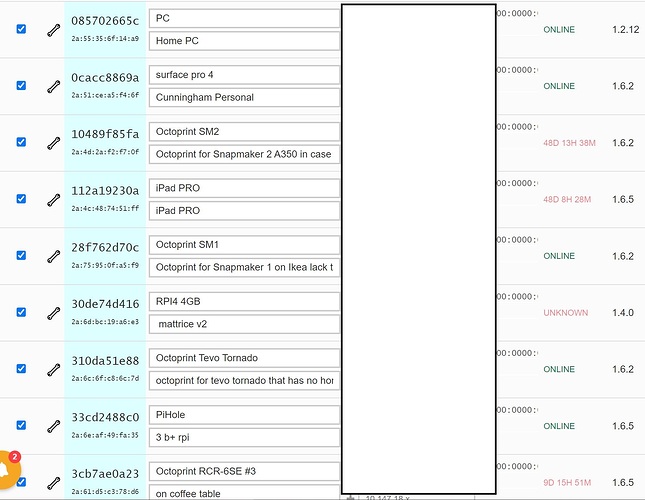Uncheck authorization box for 085702665c
Screen dimensions: 645x500
(x=21, y=30)
